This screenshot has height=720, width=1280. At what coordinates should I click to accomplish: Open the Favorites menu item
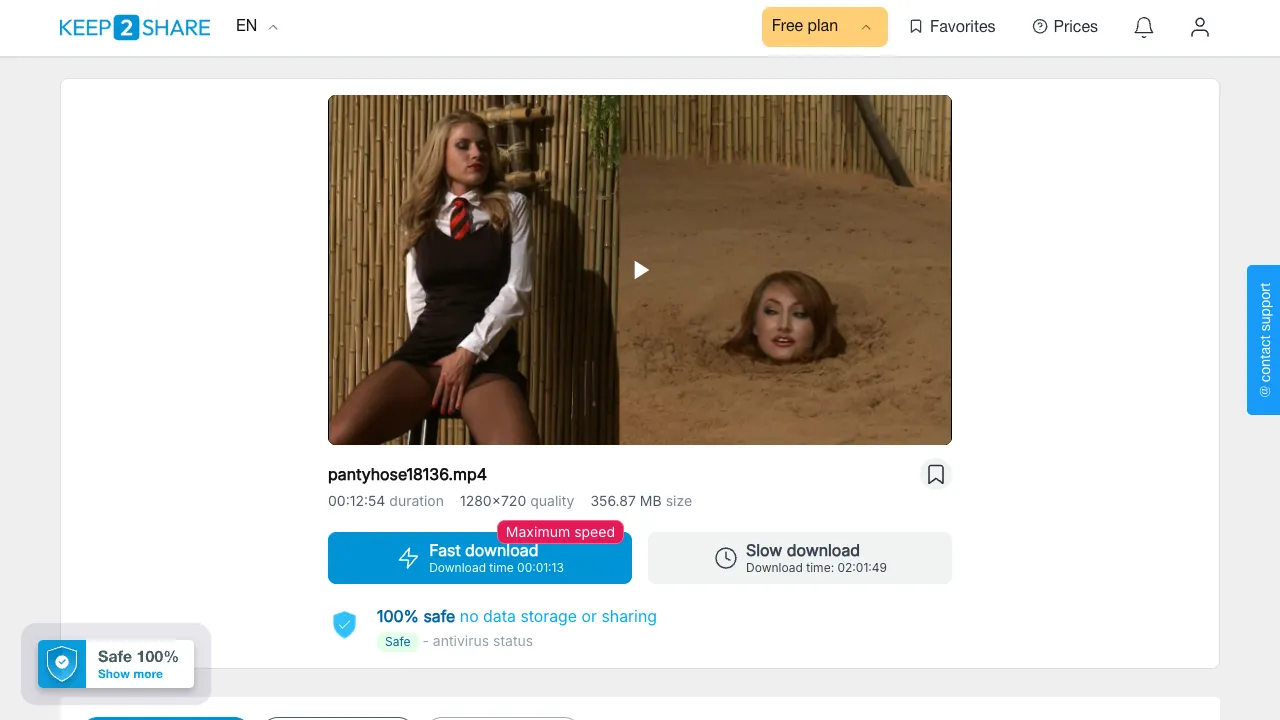[x=952, y=27]
